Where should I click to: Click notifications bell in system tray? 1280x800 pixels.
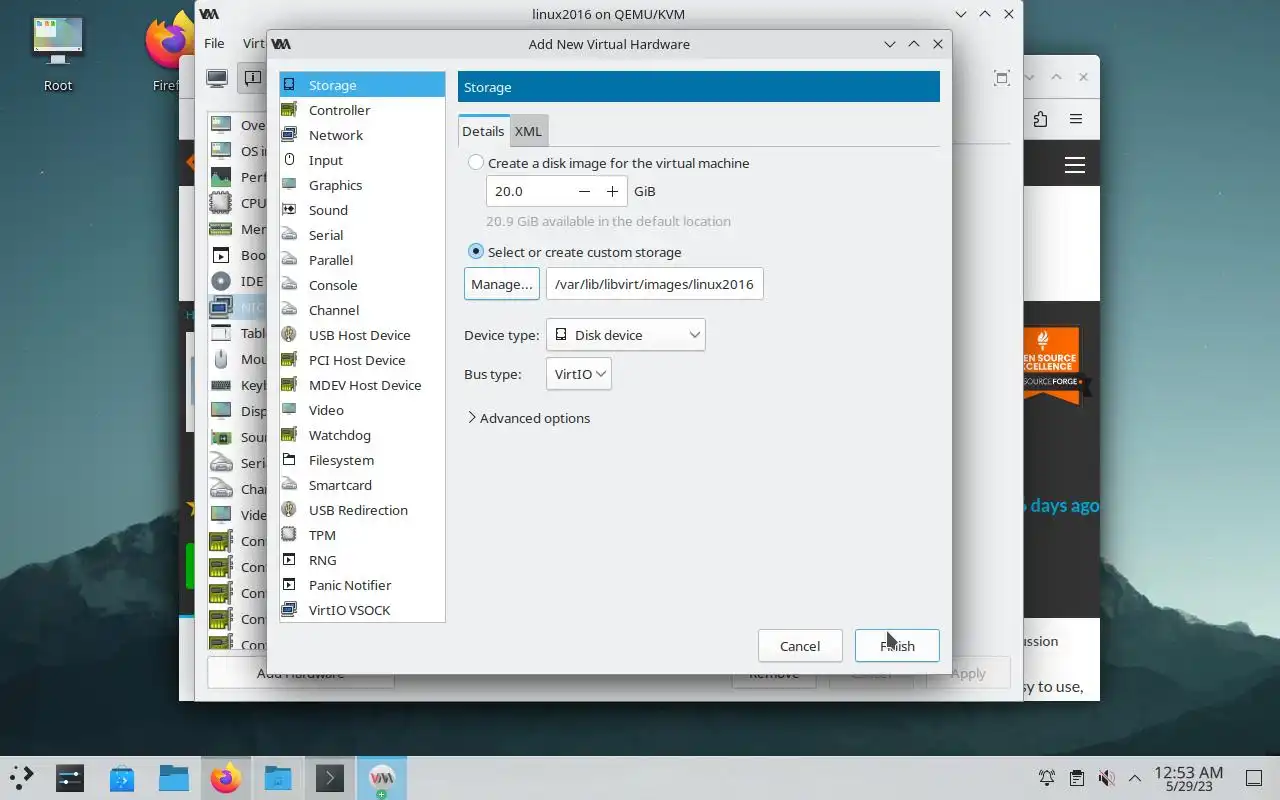[1047, 778]
